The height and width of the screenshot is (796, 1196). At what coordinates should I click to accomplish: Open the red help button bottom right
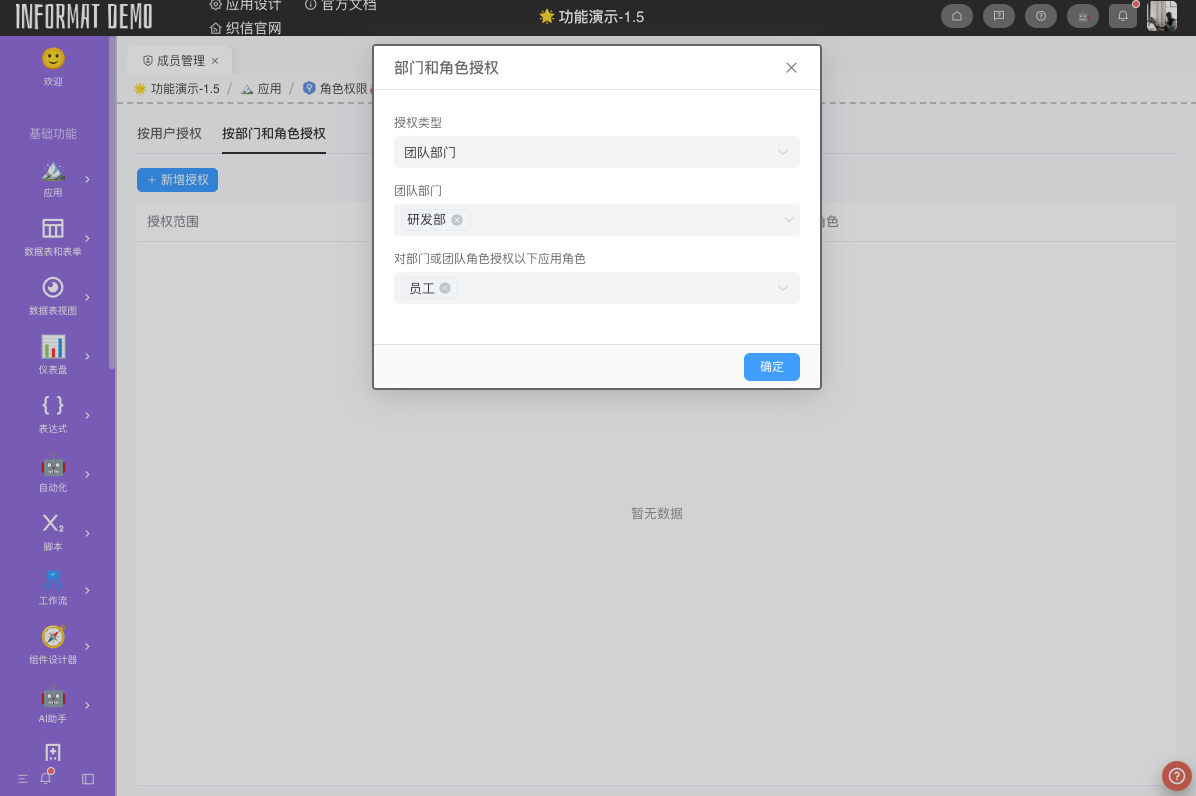(1176, 775)
